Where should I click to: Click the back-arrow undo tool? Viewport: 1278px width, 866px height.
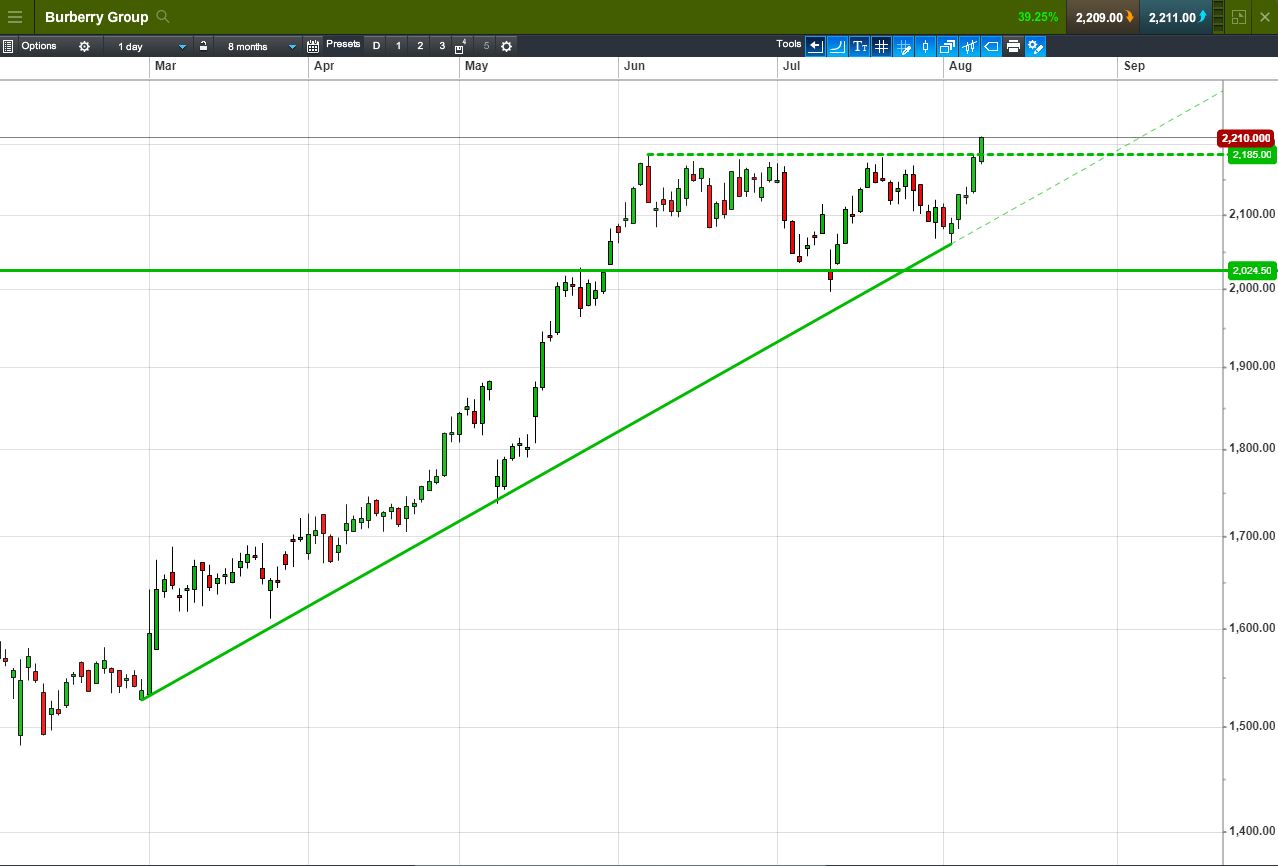(815, 46)
